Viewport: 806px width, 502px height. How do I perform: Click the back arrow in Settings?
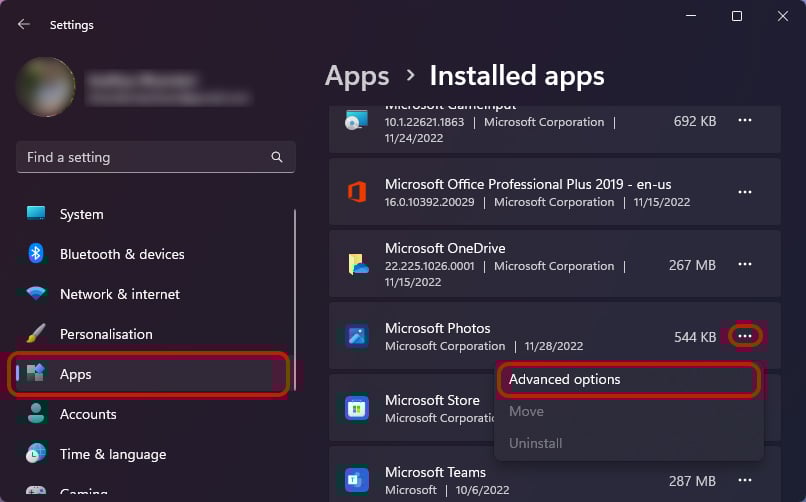click(x=24, y=24)
